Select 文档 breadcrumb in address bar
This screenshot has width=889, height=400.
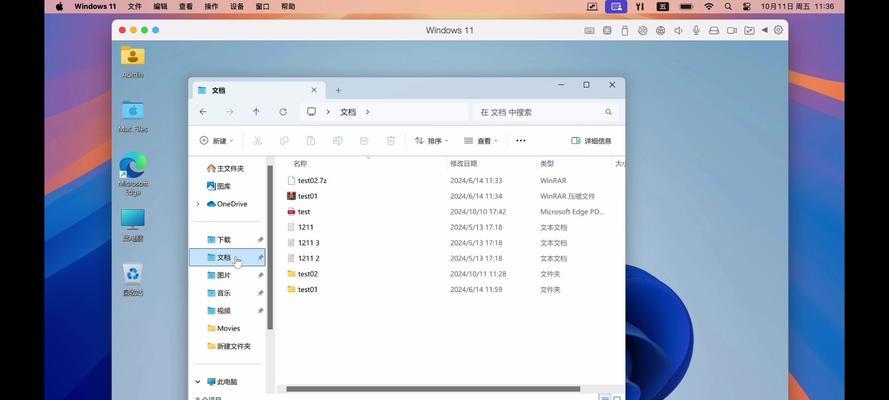click(x=348, y=112)
